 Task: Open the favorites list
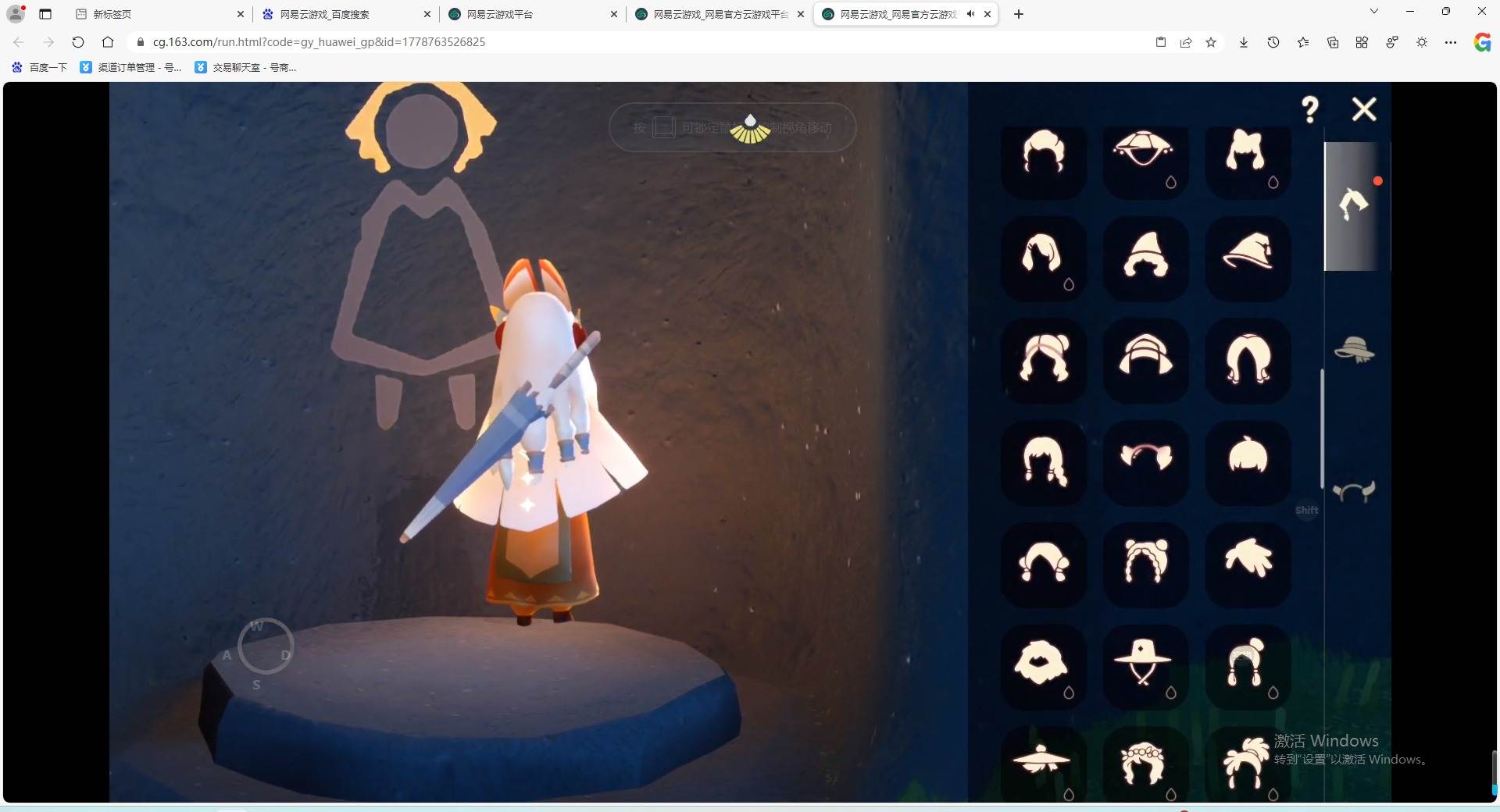pos(1303,42)
